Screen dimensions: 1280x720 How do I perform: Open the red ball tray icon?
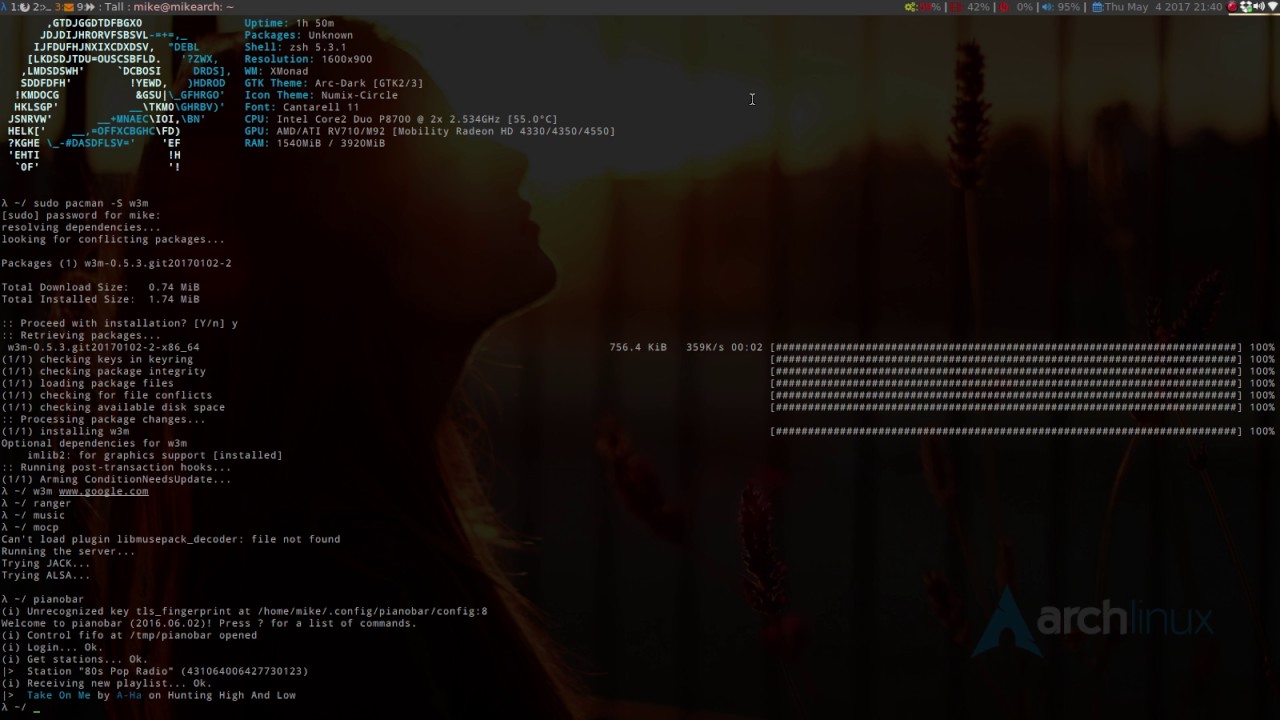[x=1233, y=7]
